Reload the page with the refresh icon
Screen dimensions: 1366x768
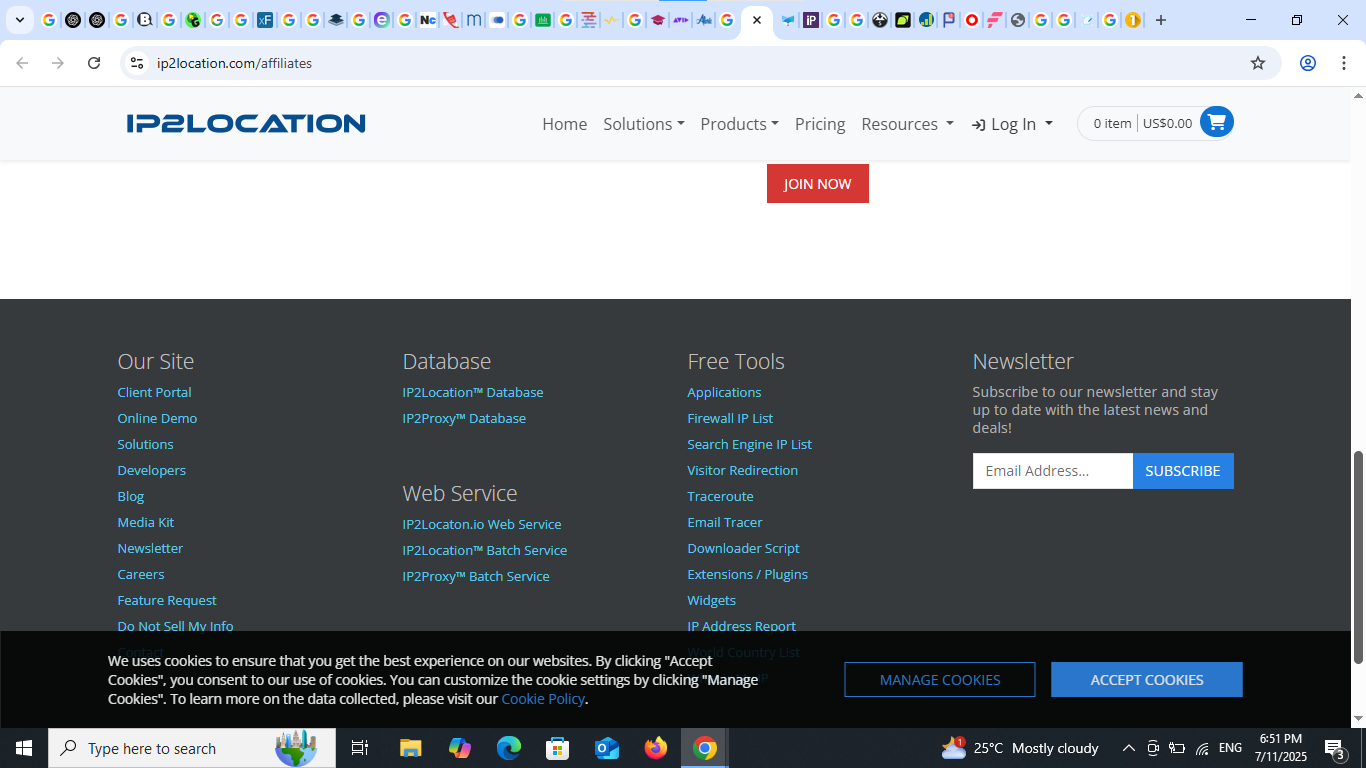click(x=94, y=63)
